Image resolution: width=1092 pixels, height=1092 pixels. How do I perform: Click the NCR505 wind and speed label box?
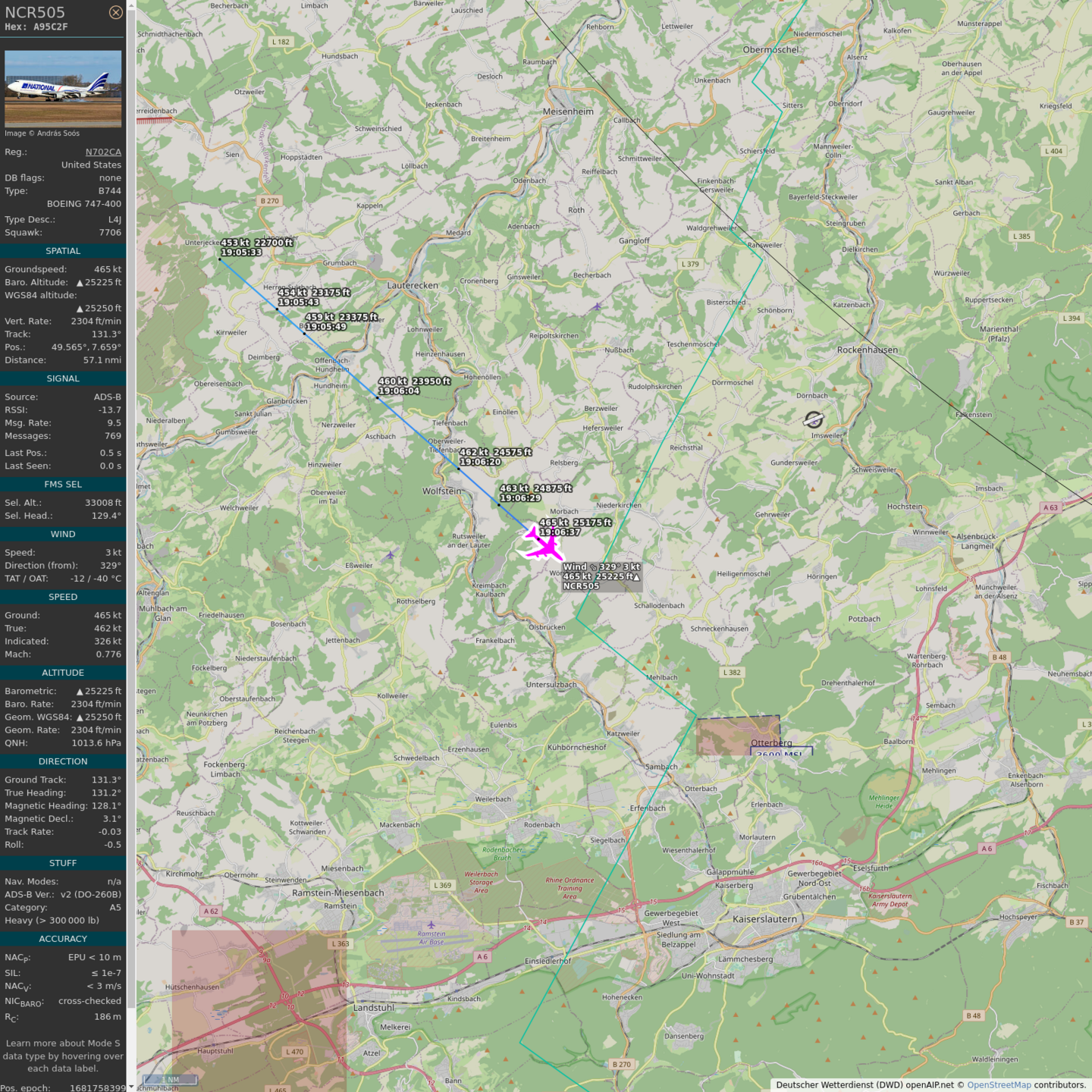(x=601, y=576)
